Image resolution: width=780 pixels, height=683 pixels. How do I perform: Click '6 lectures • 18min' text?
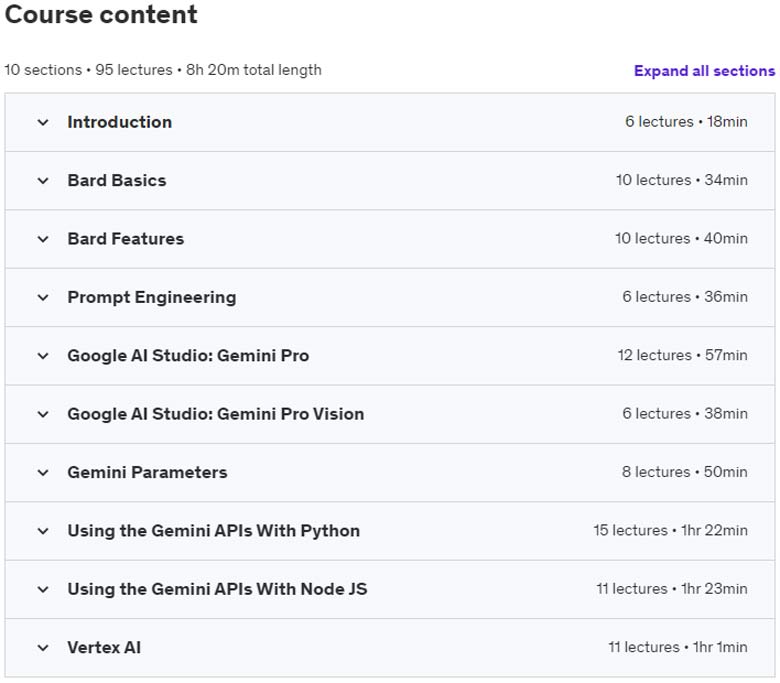[686, 121]
